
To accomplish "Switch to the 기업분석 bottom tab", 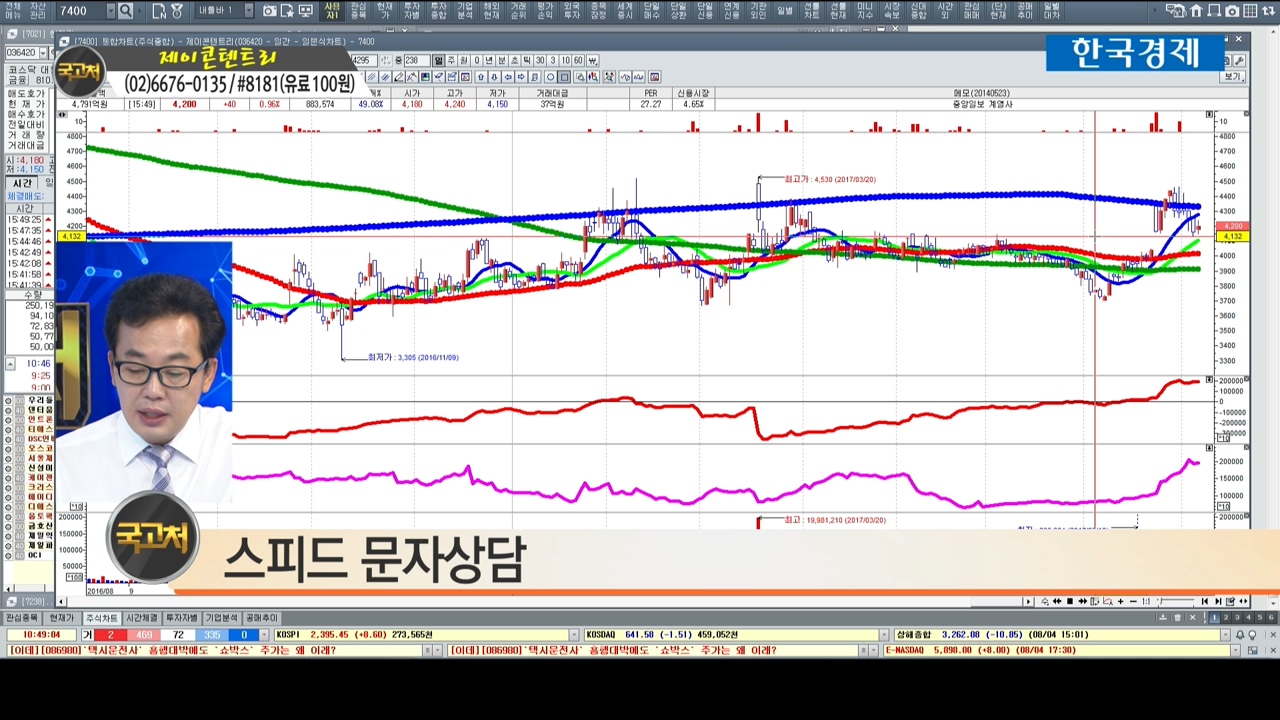I will pyautogui.click(x=222, y=618).
